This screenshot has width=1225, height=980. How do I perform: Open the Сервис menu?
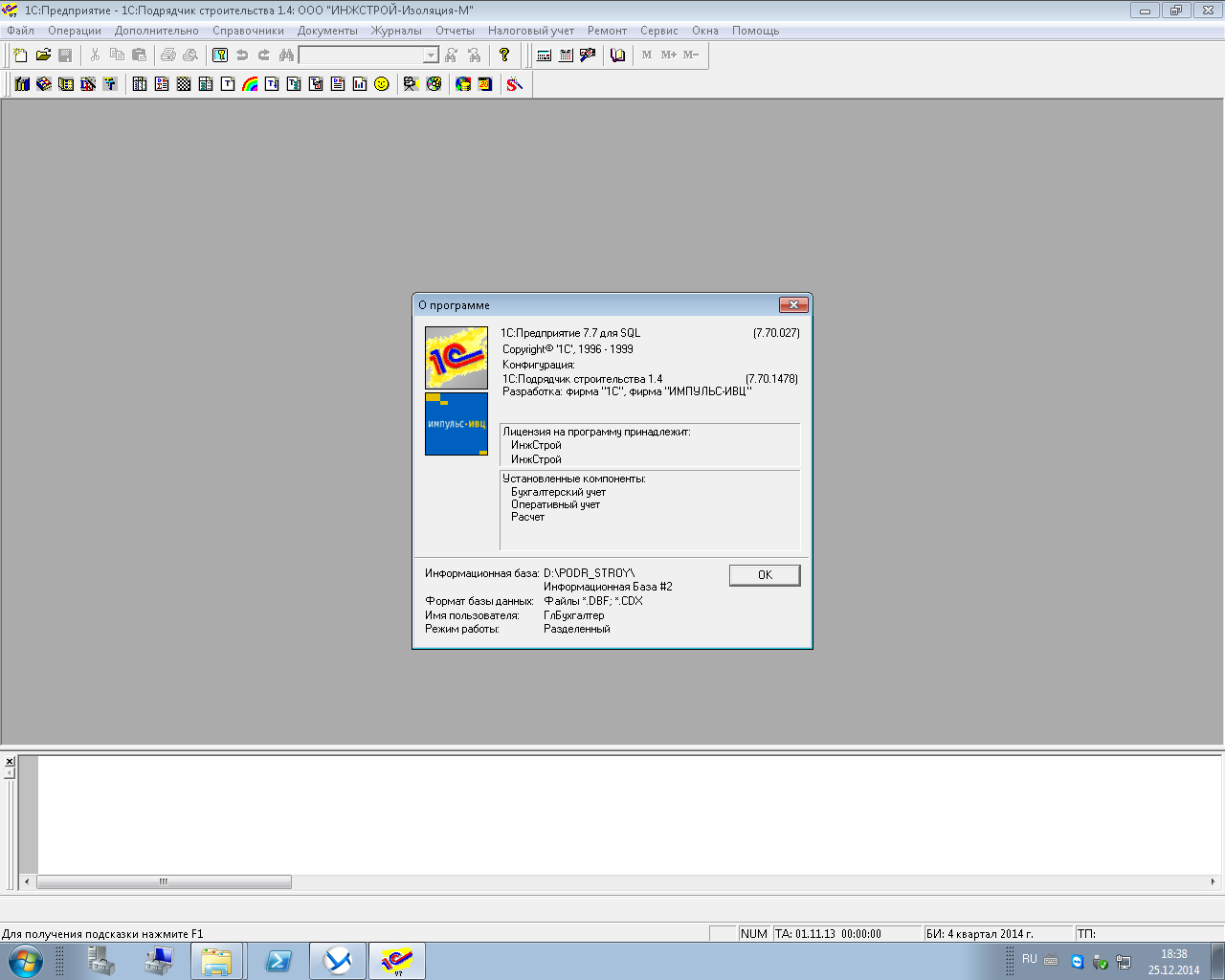point(658,31)
